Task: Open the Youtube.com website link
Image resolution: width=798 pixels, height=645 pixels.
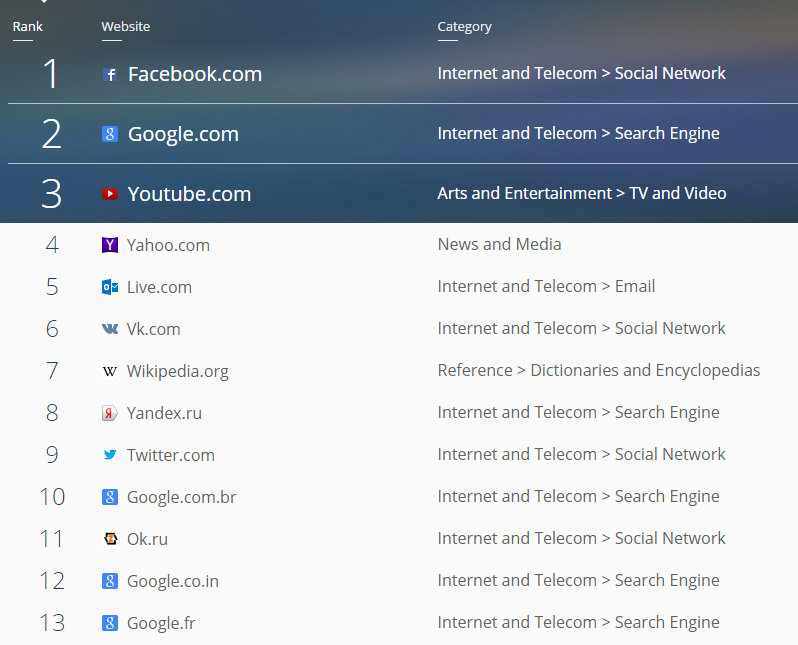Action: point(189,194)
